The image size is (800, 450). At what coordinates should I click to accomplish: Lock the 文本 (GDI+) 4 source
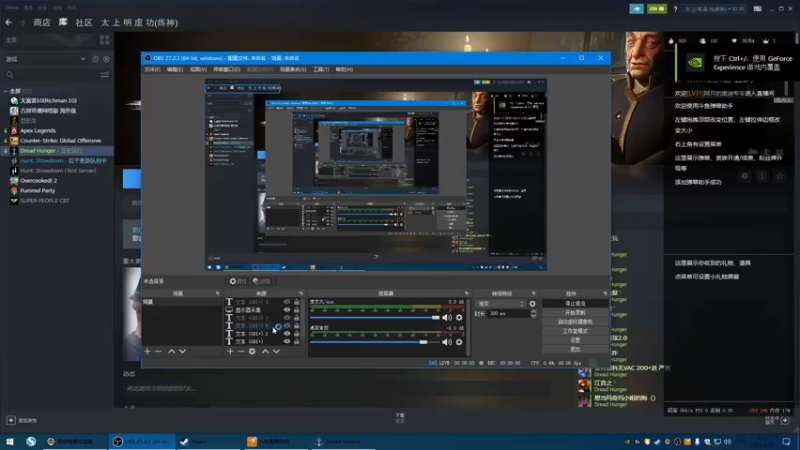[x=296, y=302]
